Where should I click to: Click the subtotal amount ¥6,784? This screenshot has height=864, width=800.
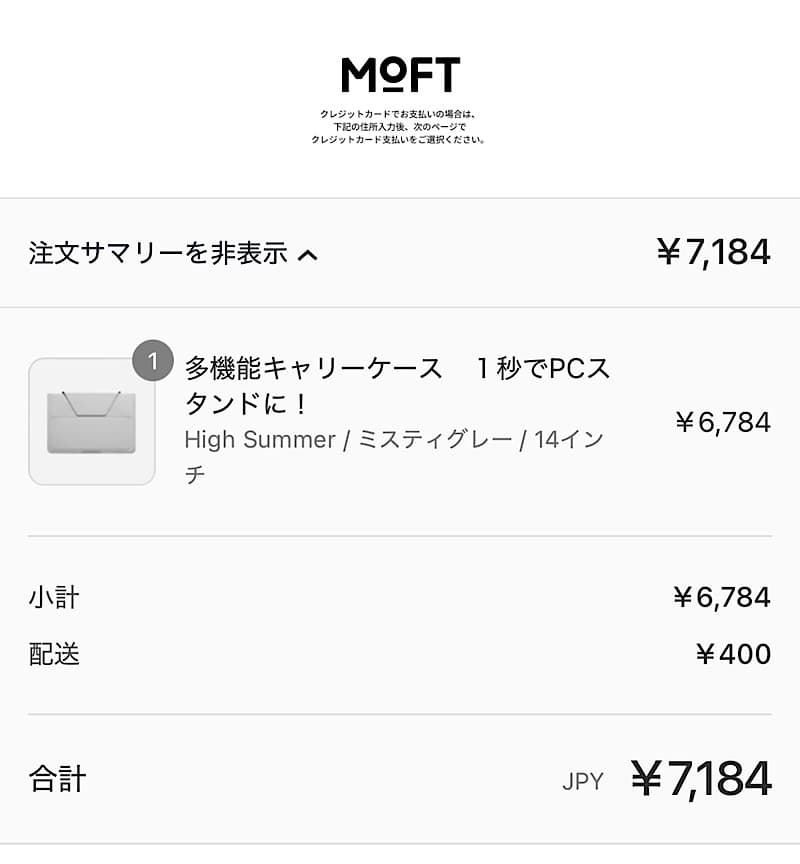tap(722, 597)
